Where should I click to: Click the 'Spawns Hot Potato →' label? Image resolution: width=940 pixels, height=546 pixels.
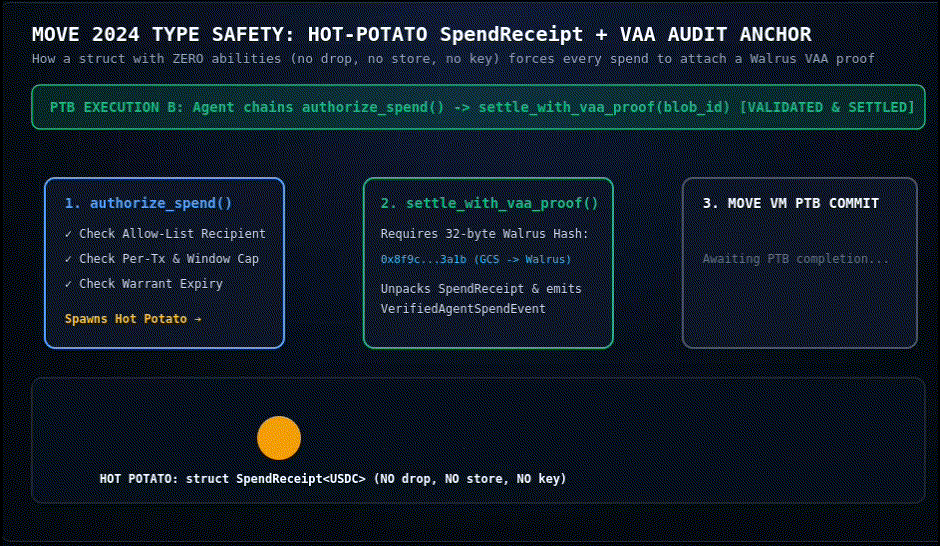pyautogui.click(x=133, y=319)
